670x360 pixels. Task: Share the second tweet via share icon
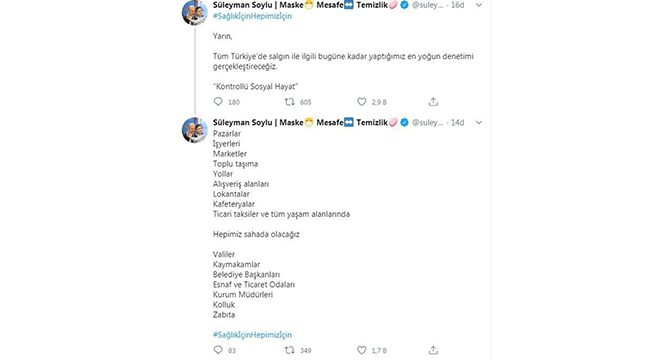tap(433, 350)
